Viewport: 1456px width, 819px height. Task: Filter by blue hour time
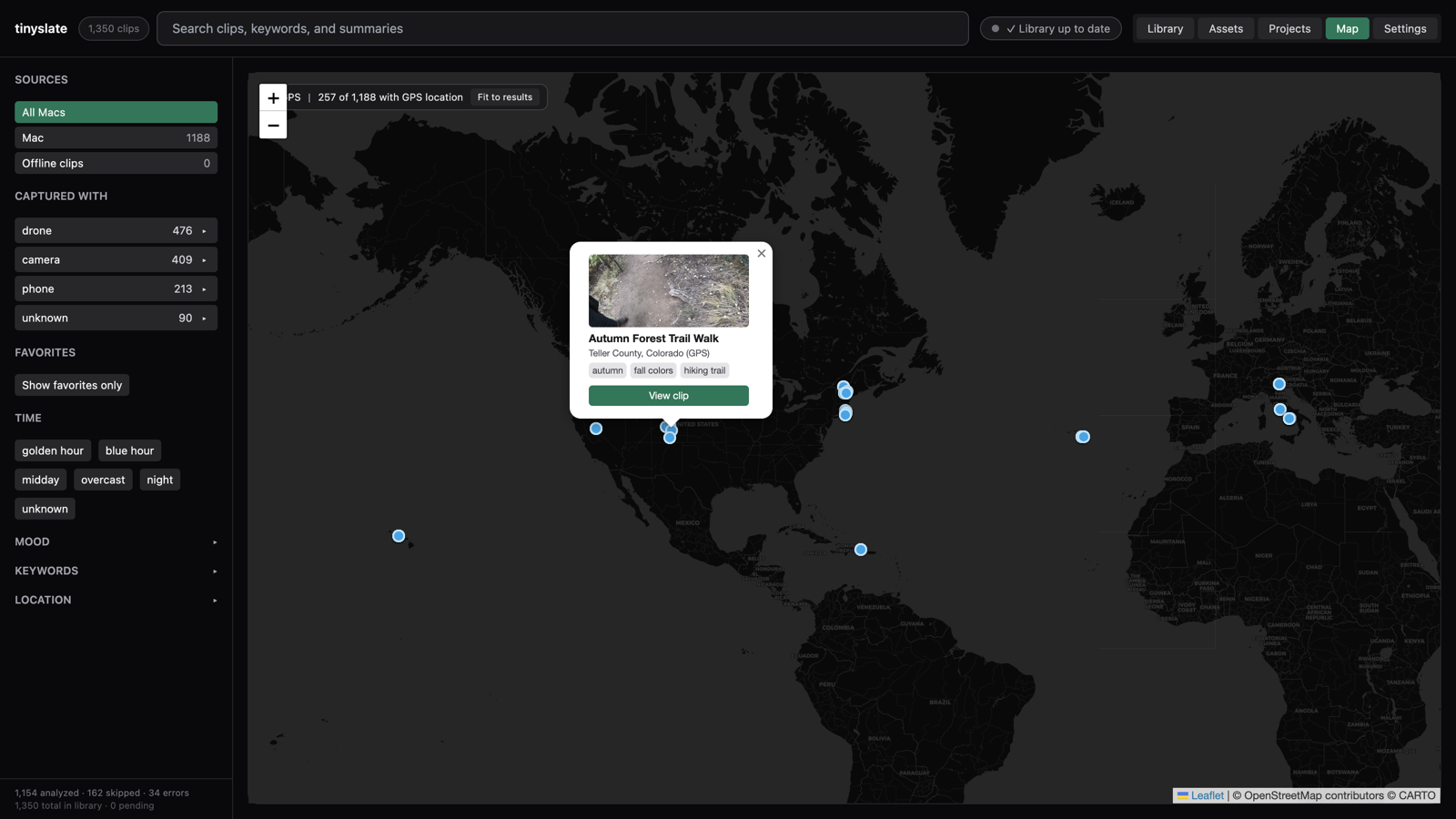click(129, 450)
